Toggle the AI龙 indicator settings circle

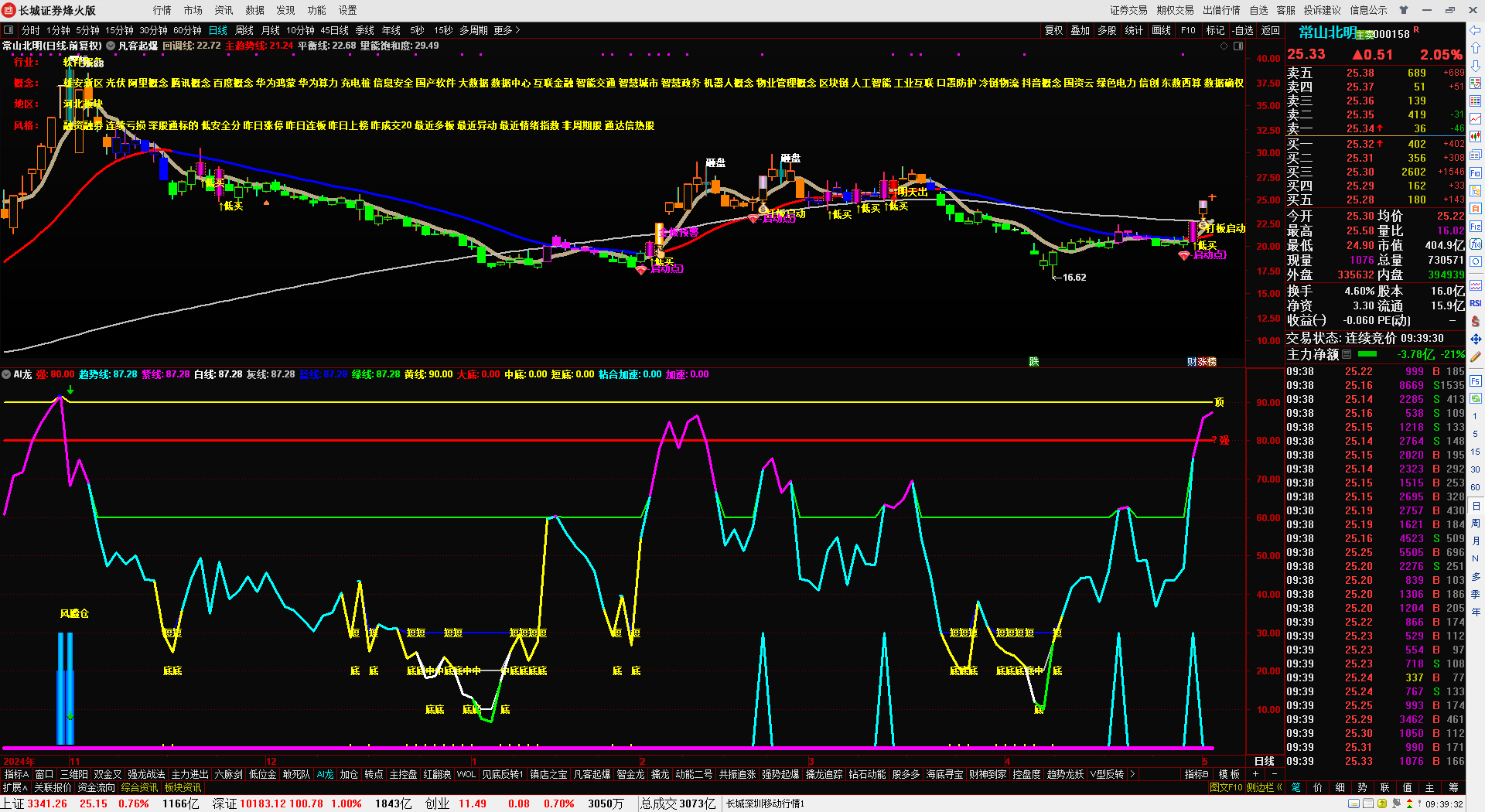(x=6, y=374)
